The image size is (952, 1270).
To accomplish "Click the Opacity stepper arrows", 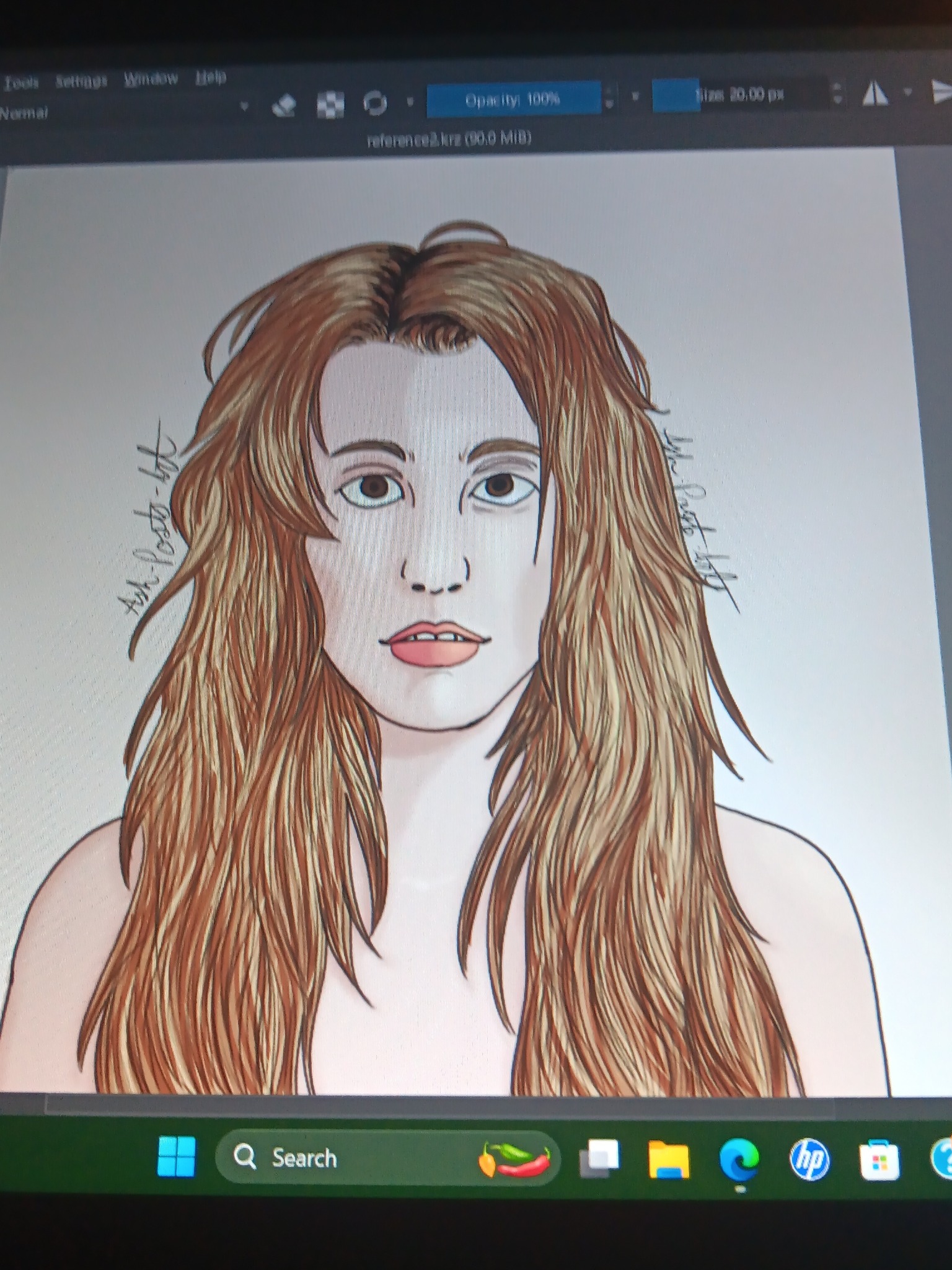I will pos(609,97).
